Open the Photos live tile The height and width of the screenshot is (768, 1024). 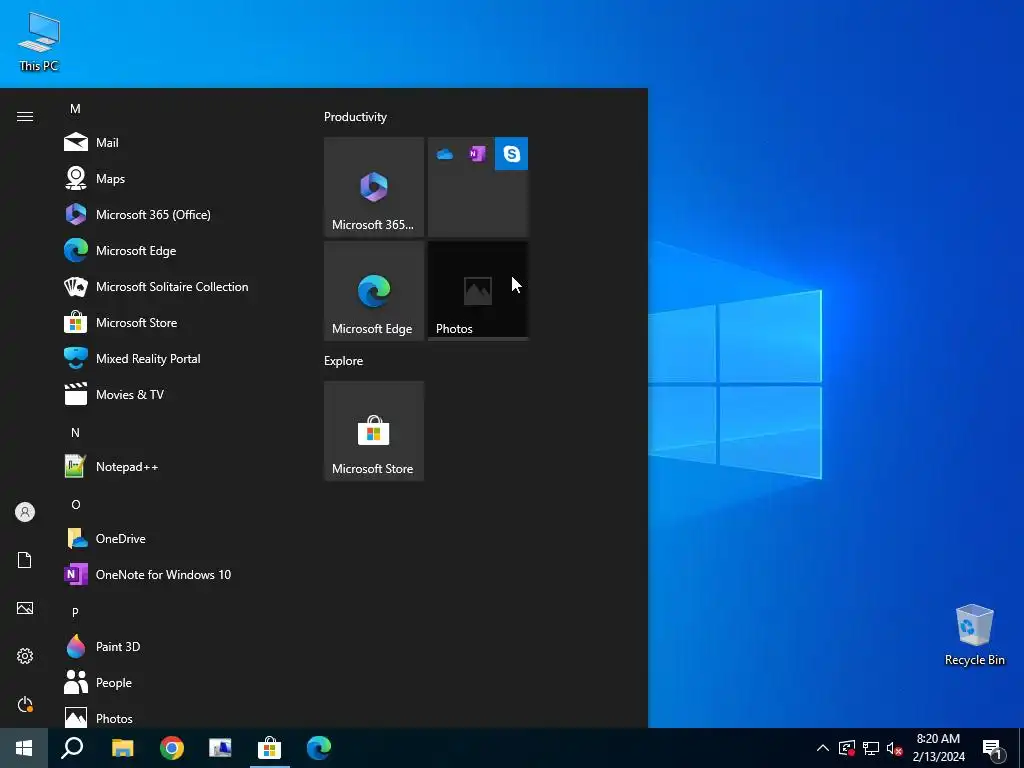tap(477, 291)
